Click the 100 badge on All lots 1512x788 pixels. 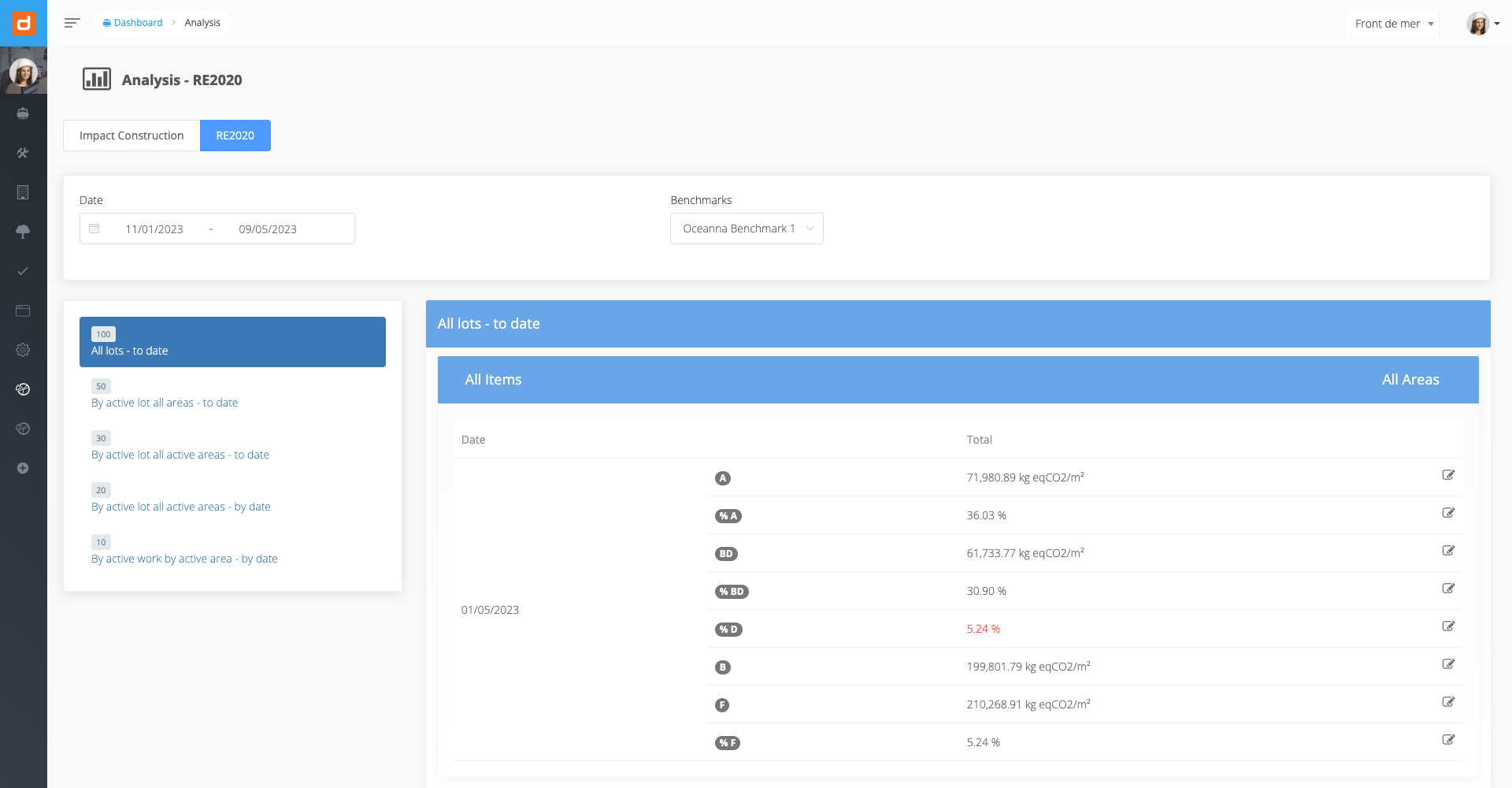(x=103, y=334)
